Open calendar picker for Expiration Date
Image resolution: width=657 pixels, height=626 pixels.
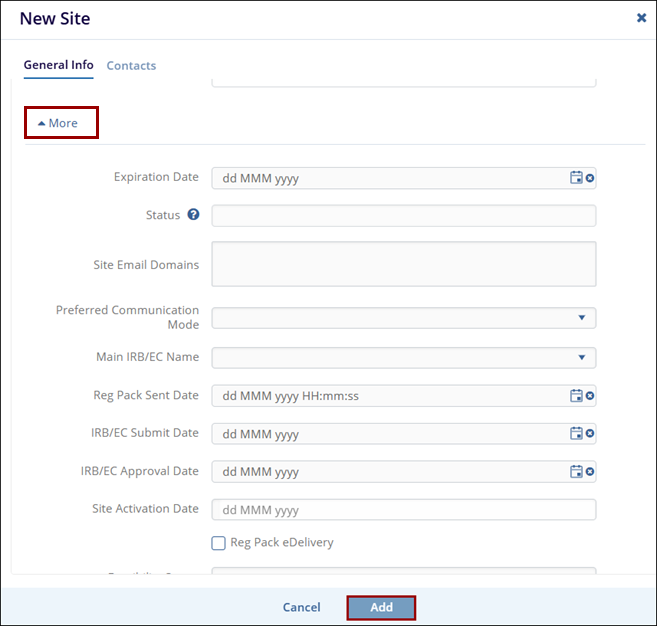tap(576, 178)
